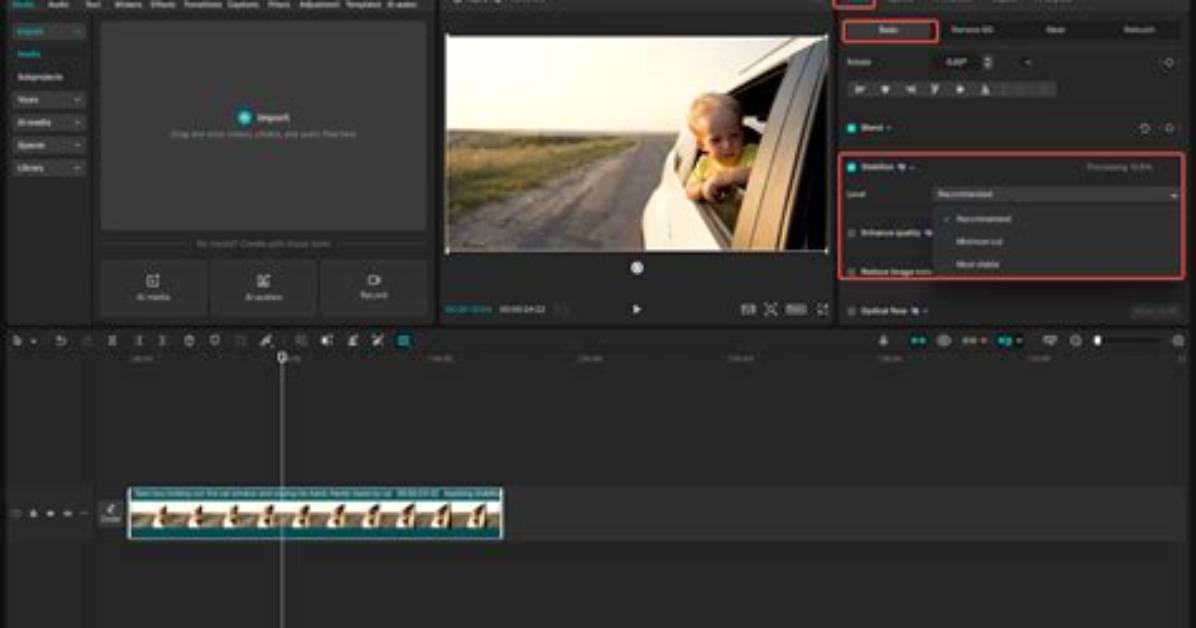Viewport: 1196px width, 628px height.
Task: Open the Transitions top tab
Action: (x=202, y=4)
